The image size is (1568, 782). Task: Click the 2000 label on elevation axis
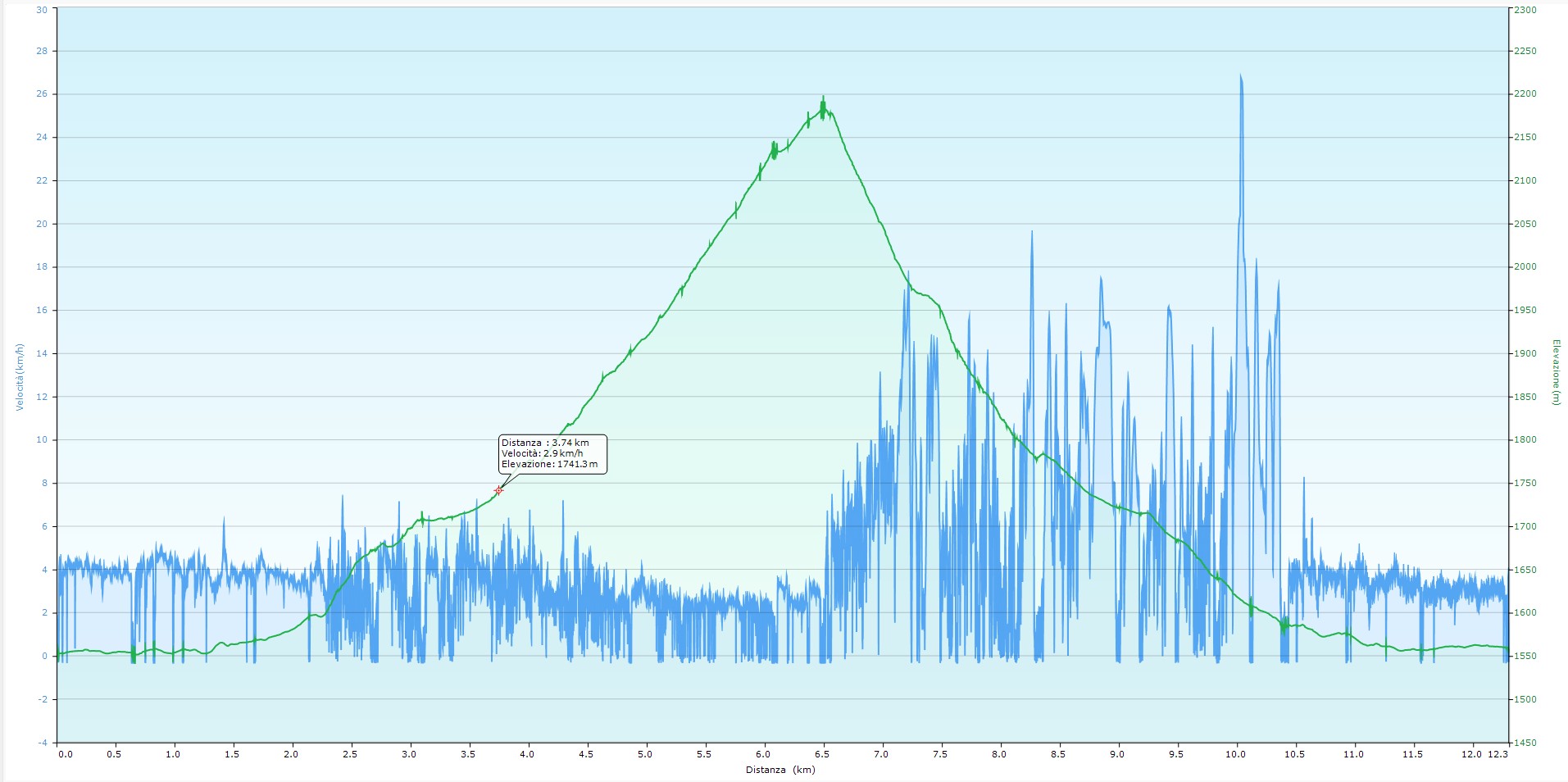pos(1526,266)
